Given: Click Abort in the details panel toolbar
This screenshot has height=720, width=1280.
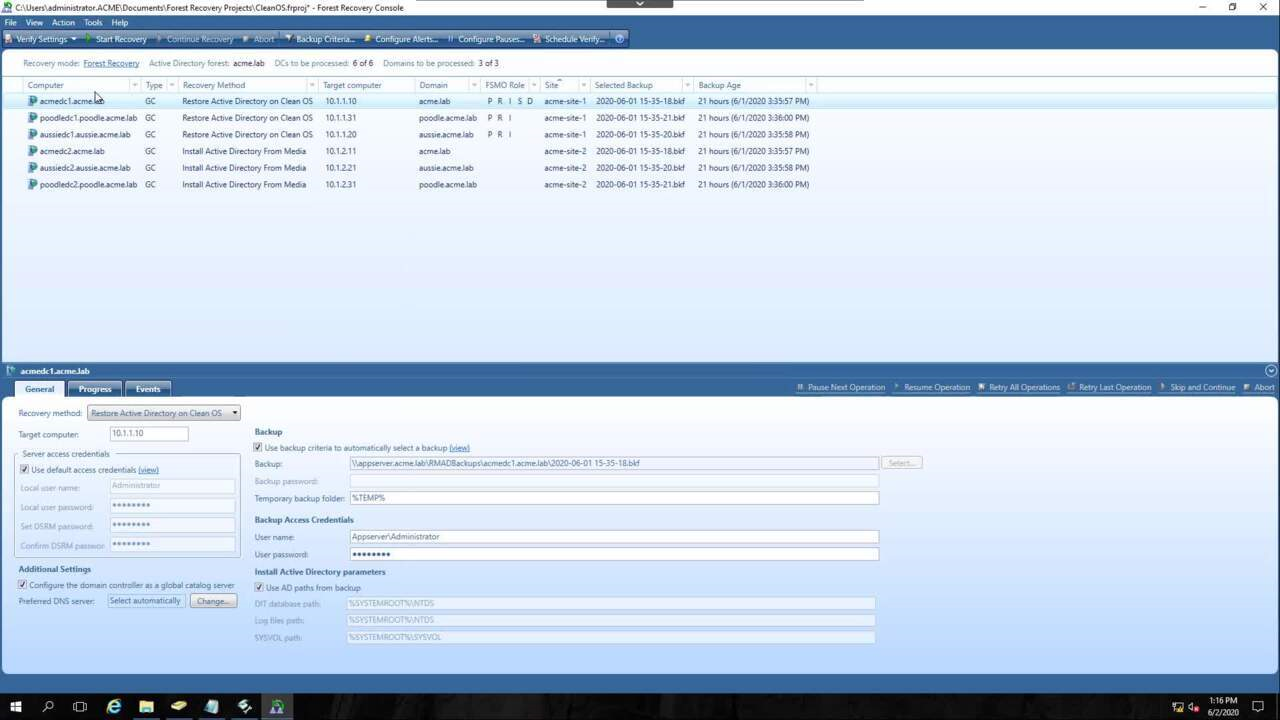Looking at the screenshot, I should tap(1259, 387).
